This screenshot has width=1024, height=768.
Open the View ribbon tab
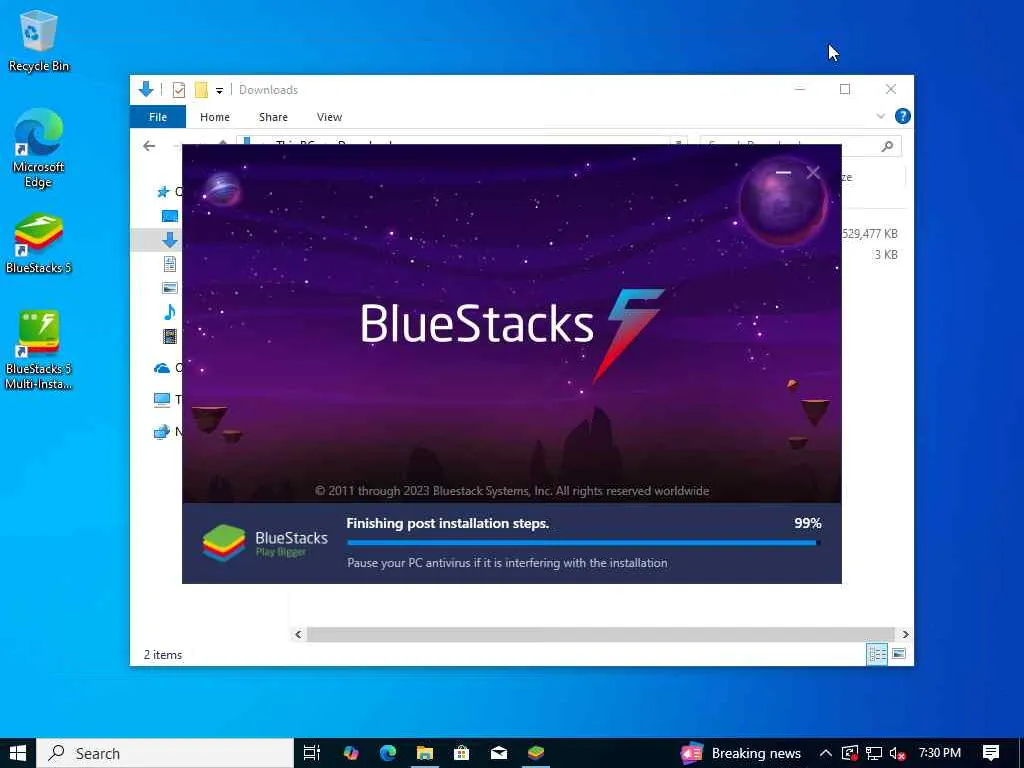329,117
